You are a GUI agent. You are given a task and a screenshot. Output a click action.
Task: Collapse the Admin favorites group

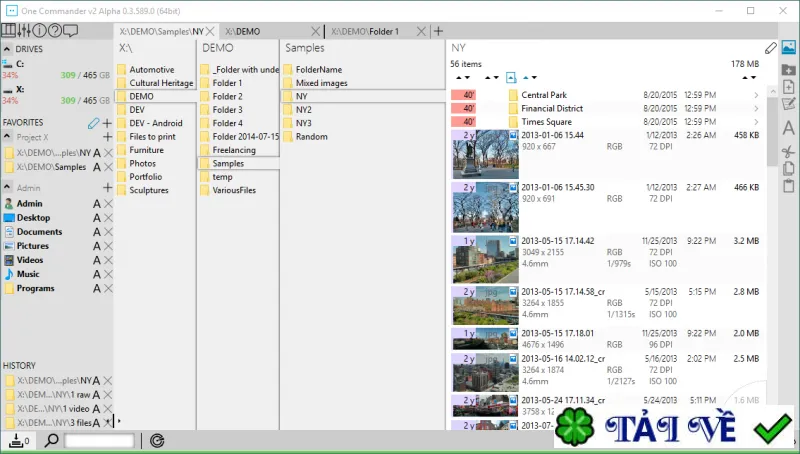(x=7, y=187)
